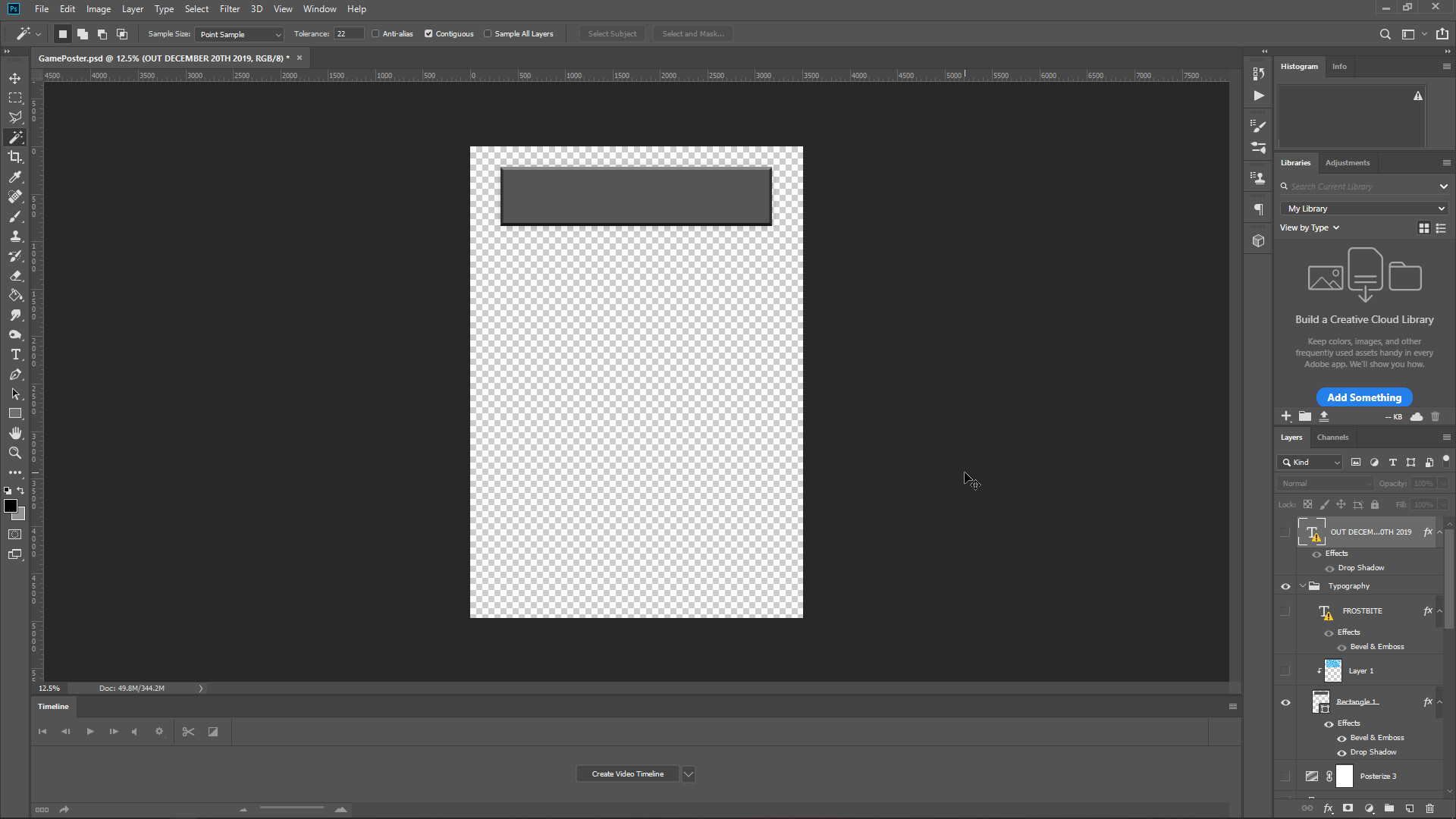Pick the Zoom tool
Image resolution: width=1456 pixels, height=819 pixels.
(x=15, y=453)
